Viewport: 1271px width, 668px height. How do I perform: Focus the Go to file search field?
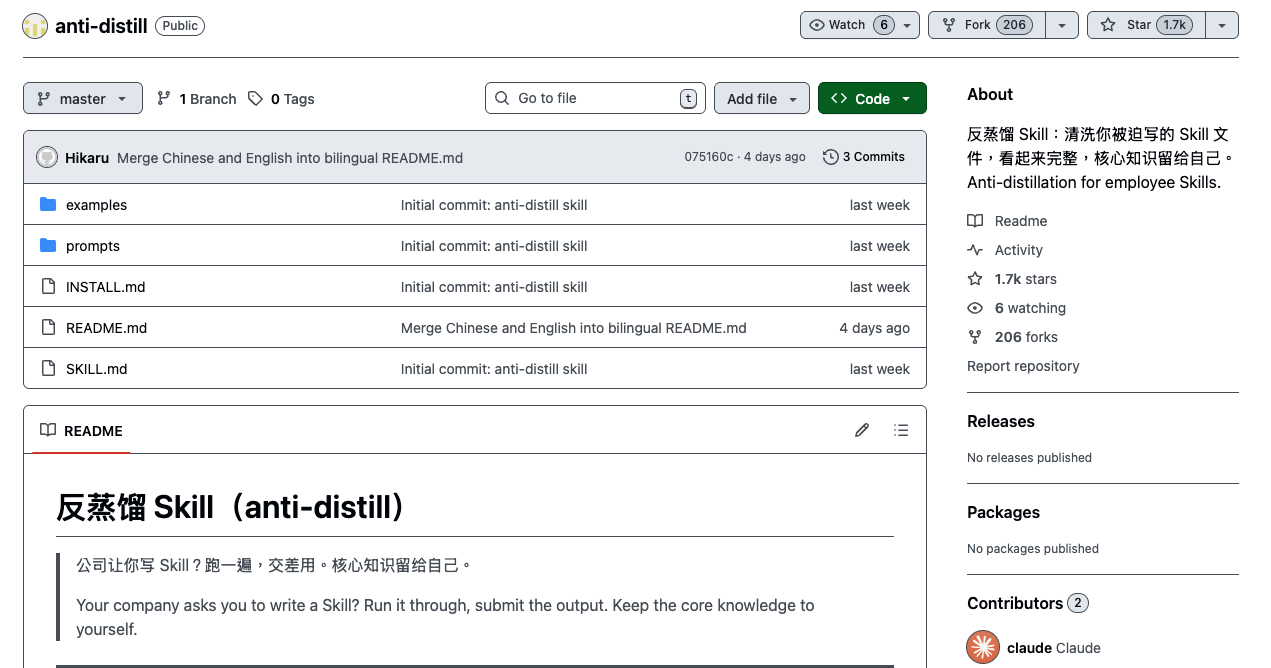pyautogui.click(x=595, y=98)
